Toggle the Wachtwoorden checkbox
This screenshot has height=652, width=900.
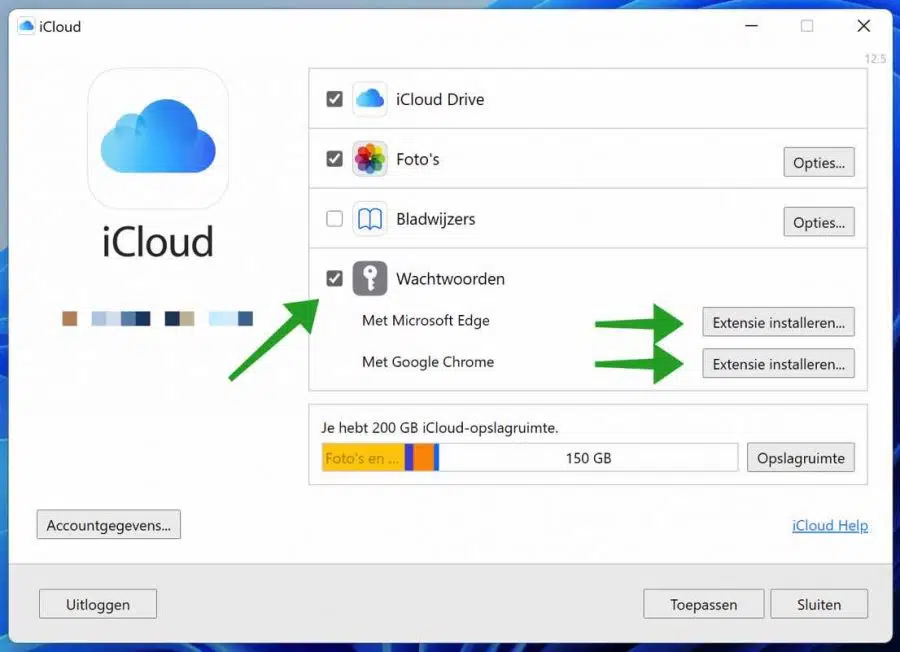click(x=335, y=278)
